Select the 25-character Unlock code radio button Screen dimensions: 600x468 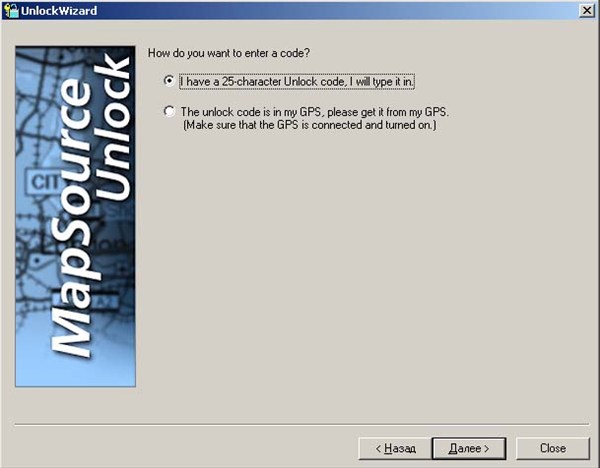pos(168,81)
